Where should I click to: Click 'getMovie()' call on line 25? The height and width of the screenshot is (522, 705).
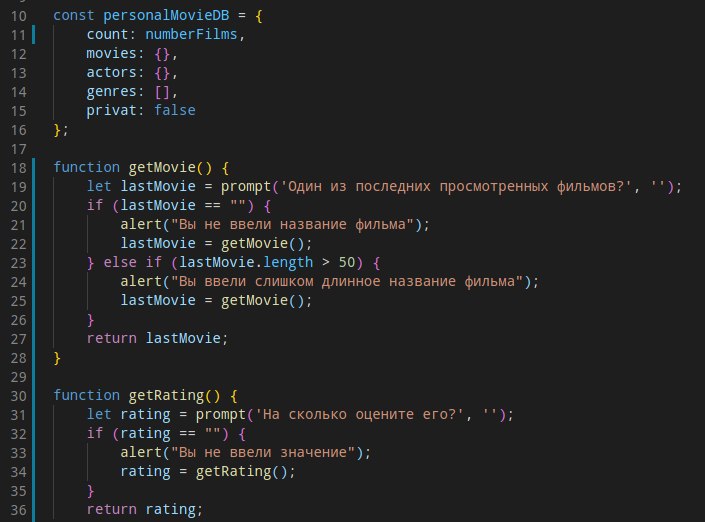click(x=263, y=300)
